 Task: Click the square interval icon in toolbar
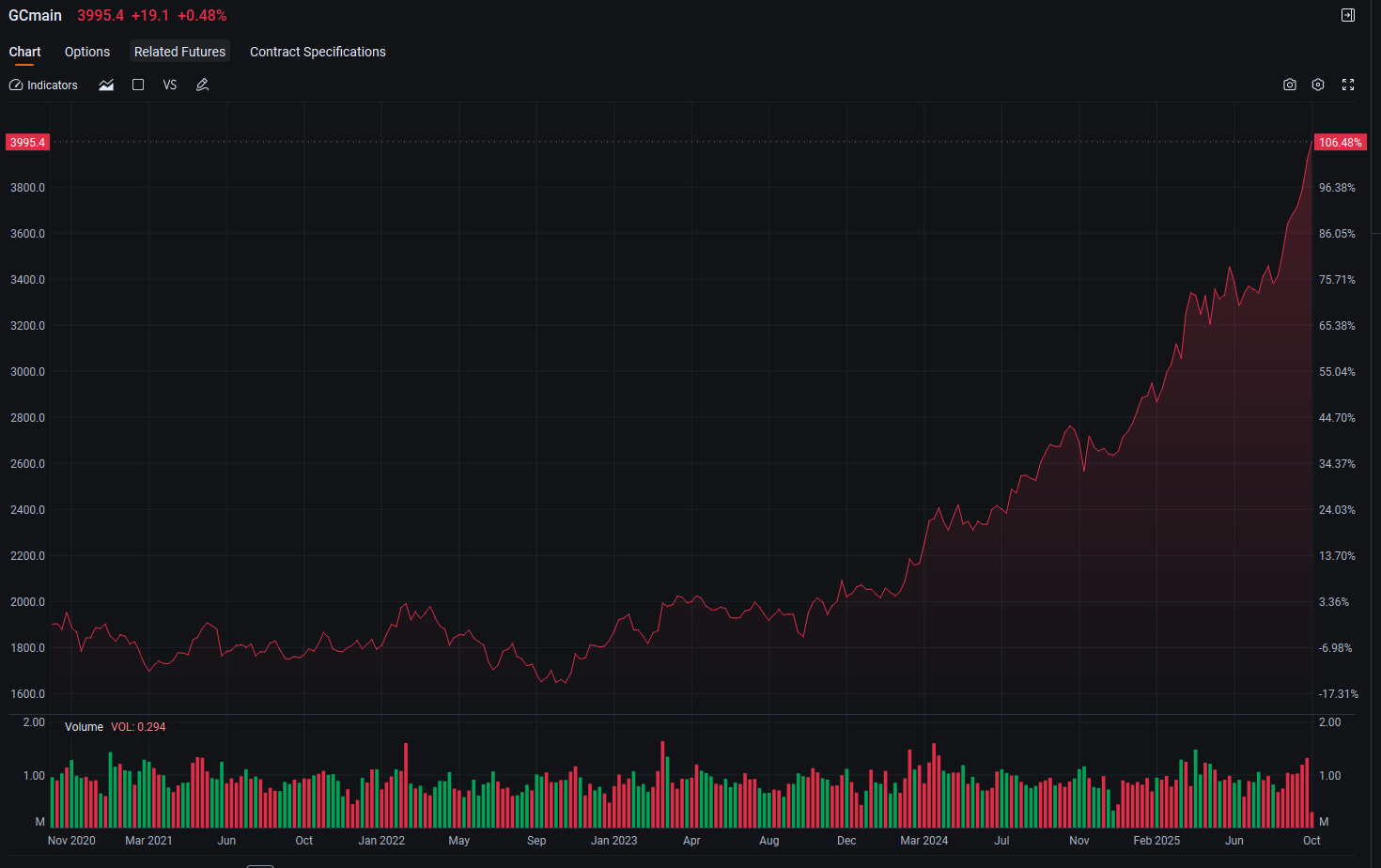(x=138, y=85)
